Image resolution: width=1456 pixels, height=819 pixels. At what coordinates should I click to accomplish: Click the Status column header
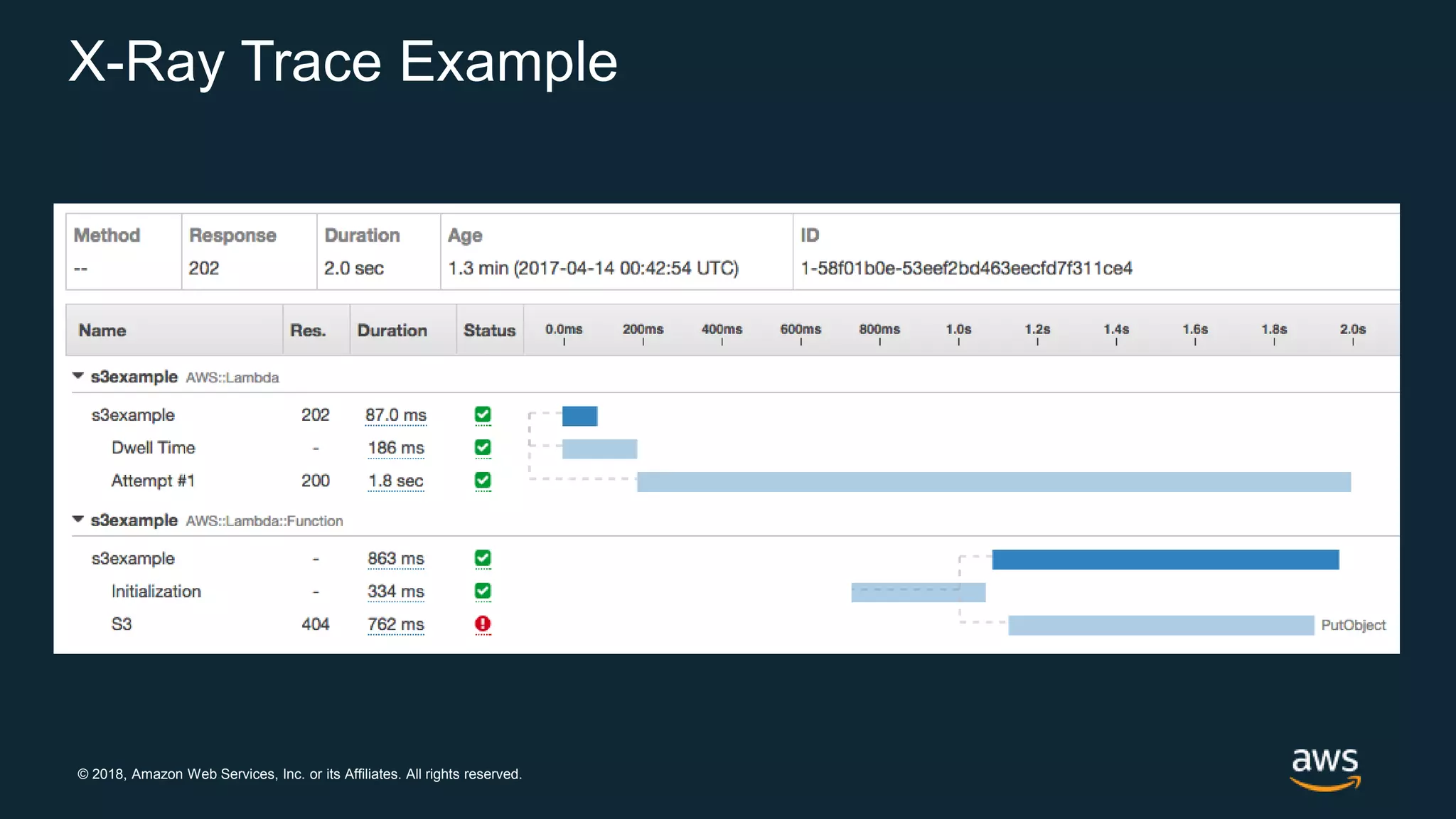click(489, 331)
